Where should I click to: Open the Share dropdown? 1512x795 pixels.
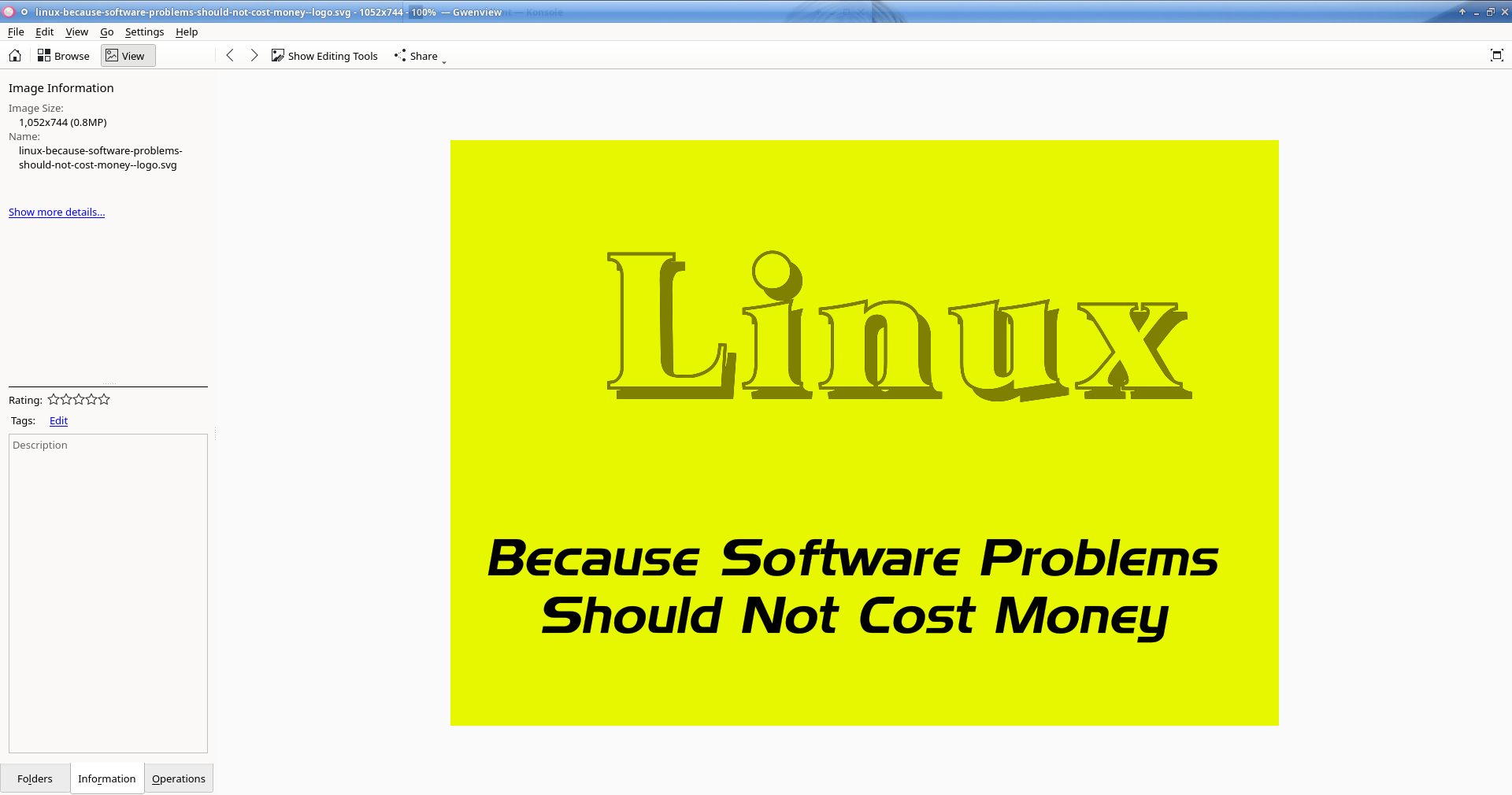click(420, 56)
